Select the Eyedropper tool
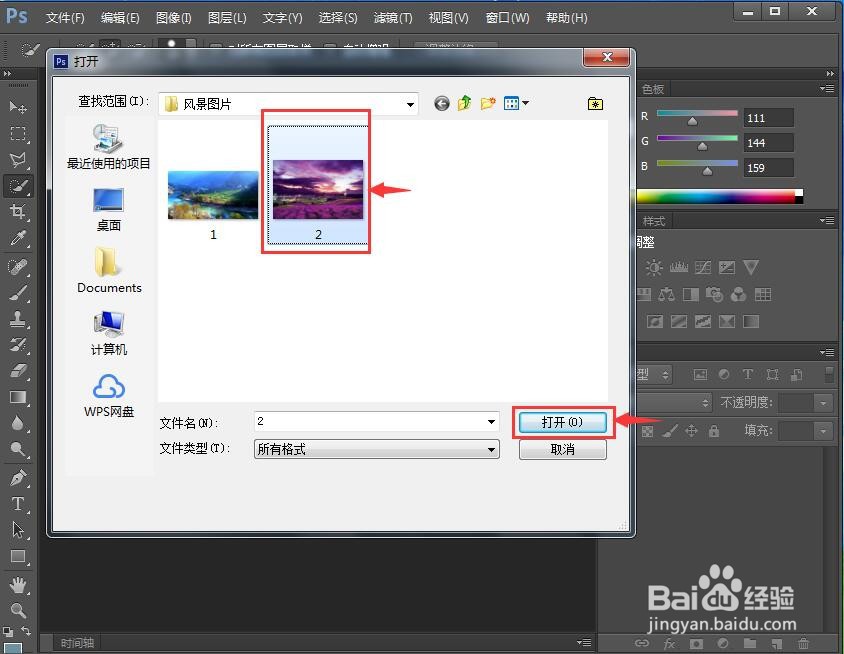The width and height of the screenshot is (844, 654). pyautogui.click(x=18, y=238)
